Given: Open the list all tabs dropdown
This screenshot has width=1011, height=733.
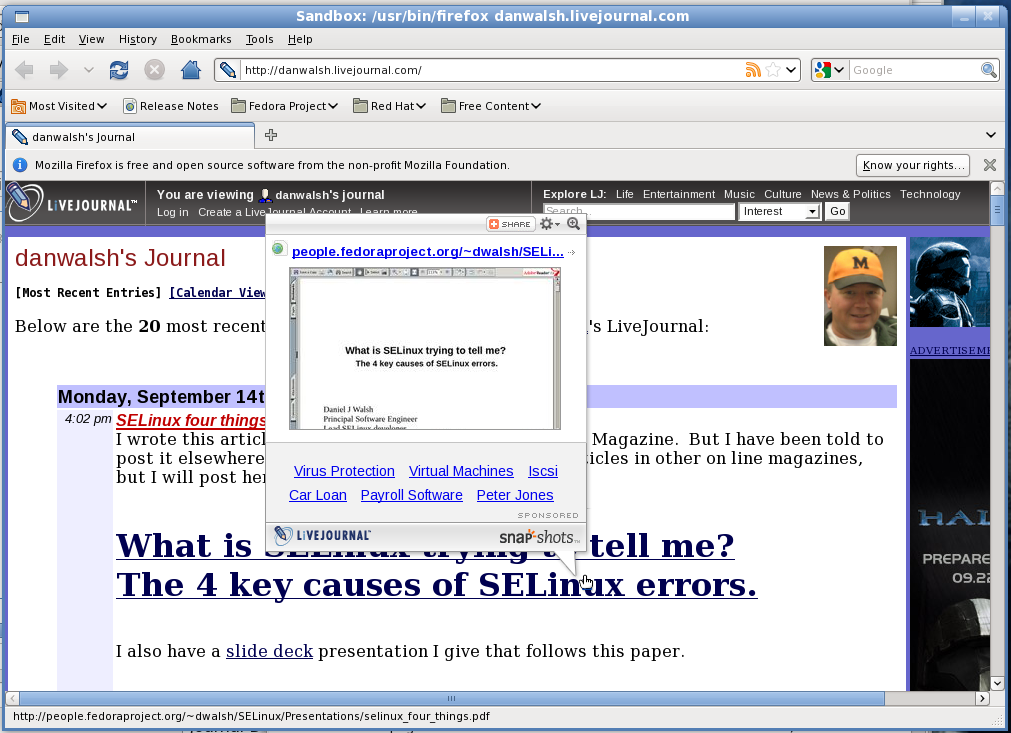Looking at the screenshot, I should pos(990,135).
